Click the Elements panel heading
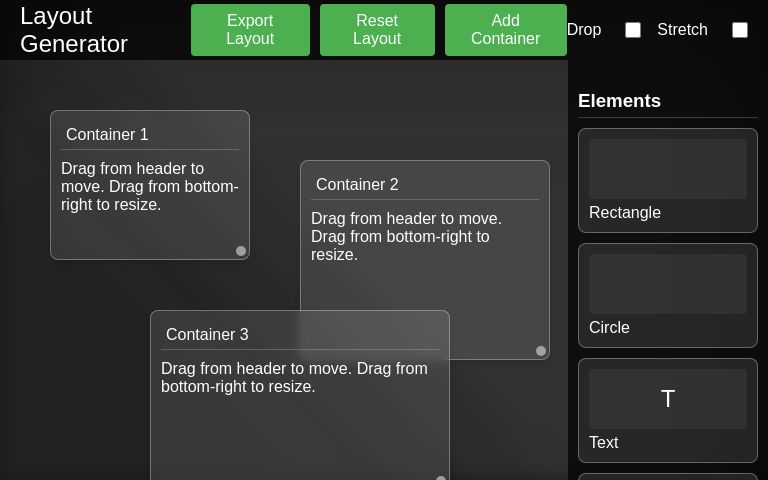This screenshot has width=768, height=480. pyautogui.click(x=619, y=101)
